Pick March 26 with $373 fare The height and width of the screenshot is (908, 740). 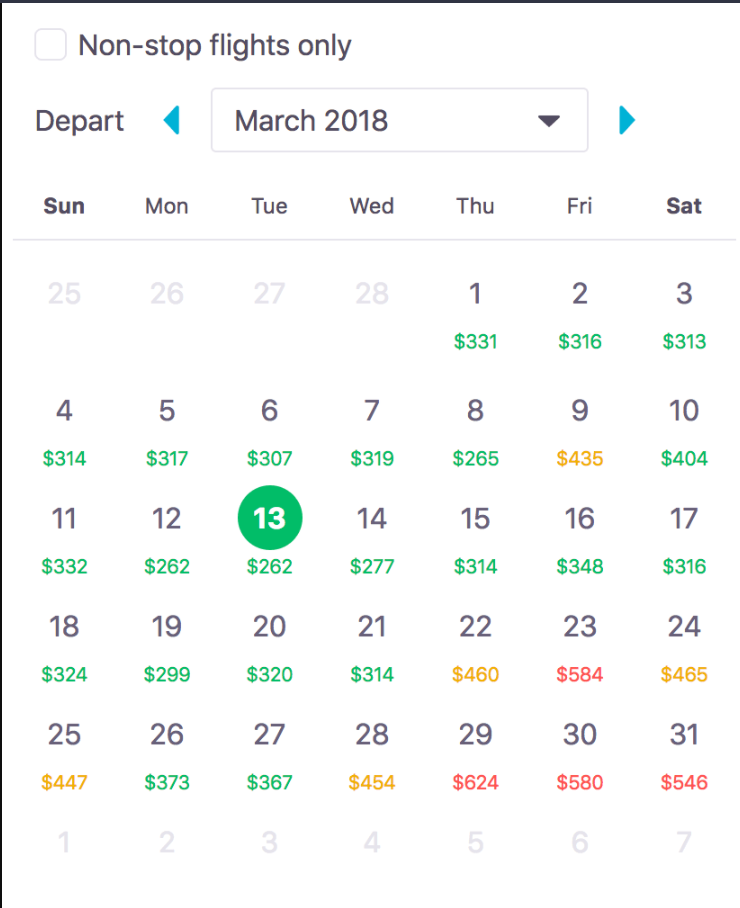click(166, 752)
